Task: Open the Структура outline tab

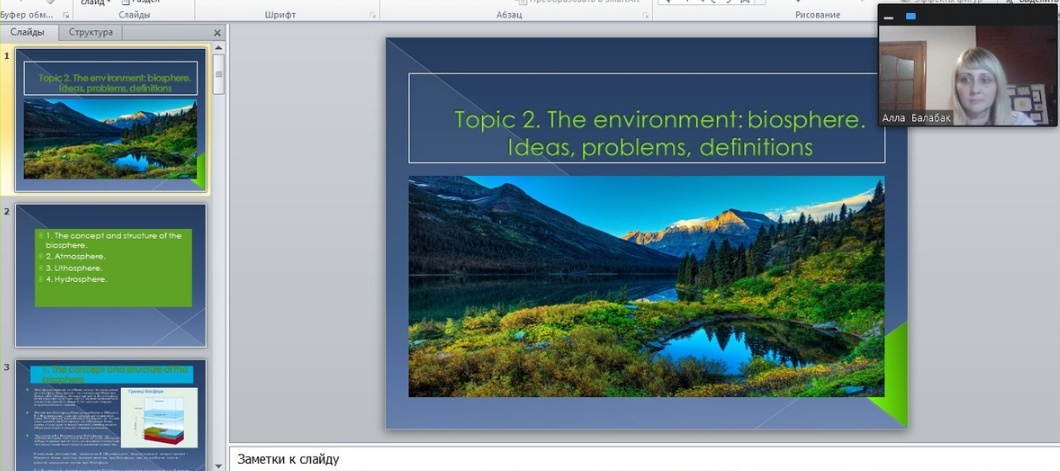Action: click(90, 32)
